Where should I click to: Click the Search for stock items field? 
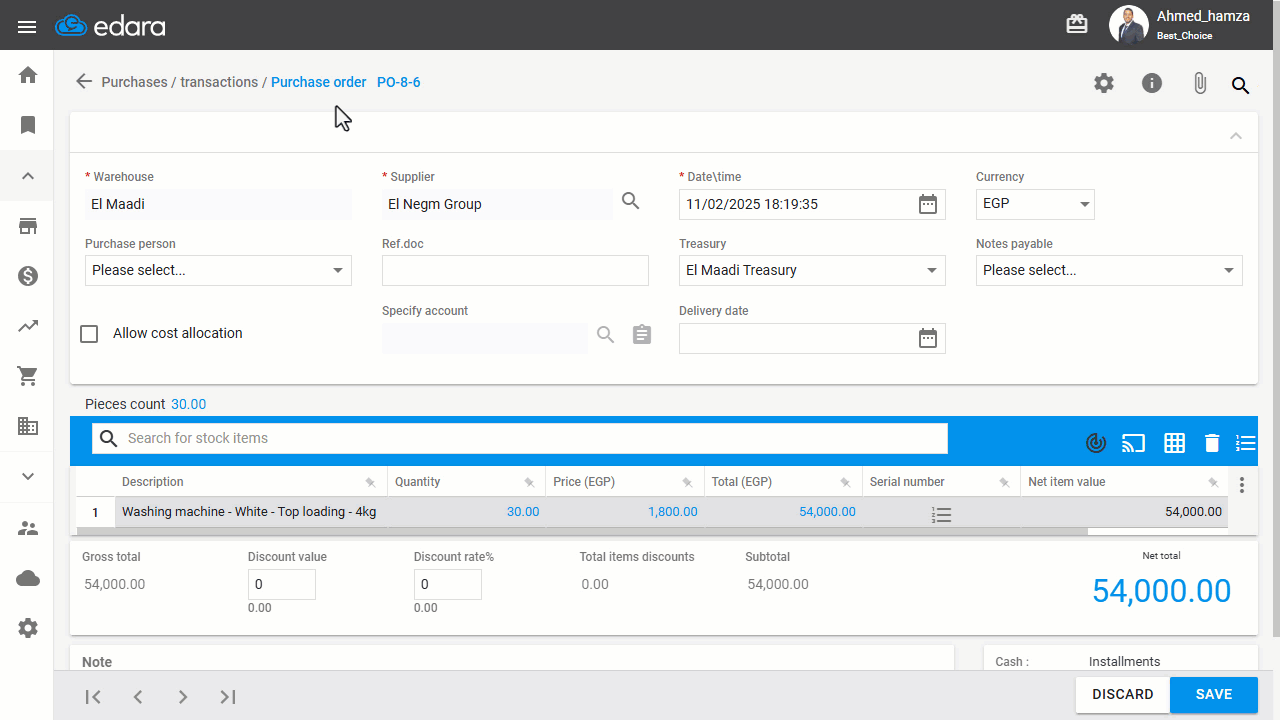point(520,438)
